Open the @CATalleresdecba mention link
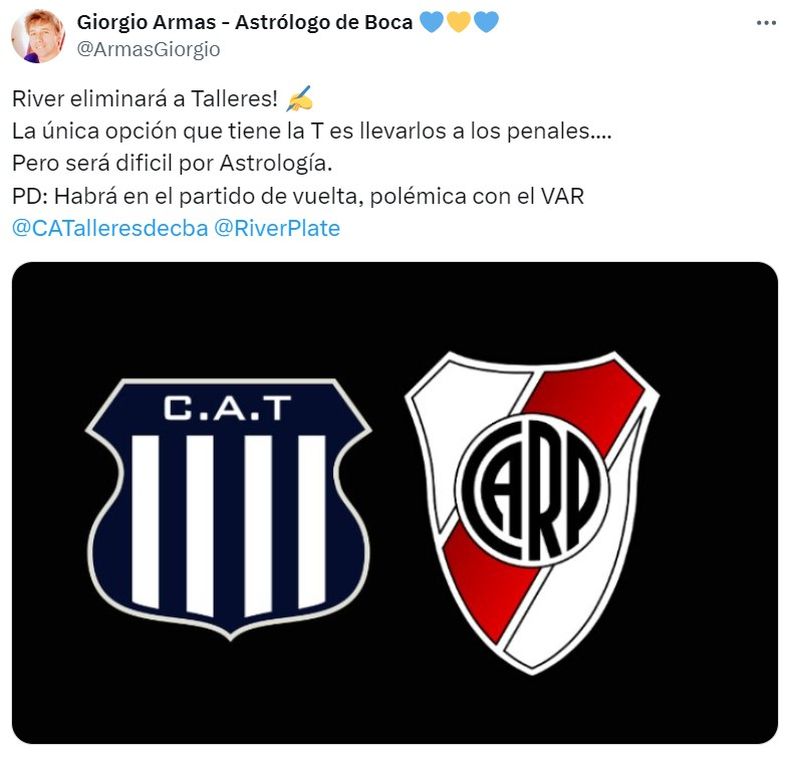 [110, 228]
